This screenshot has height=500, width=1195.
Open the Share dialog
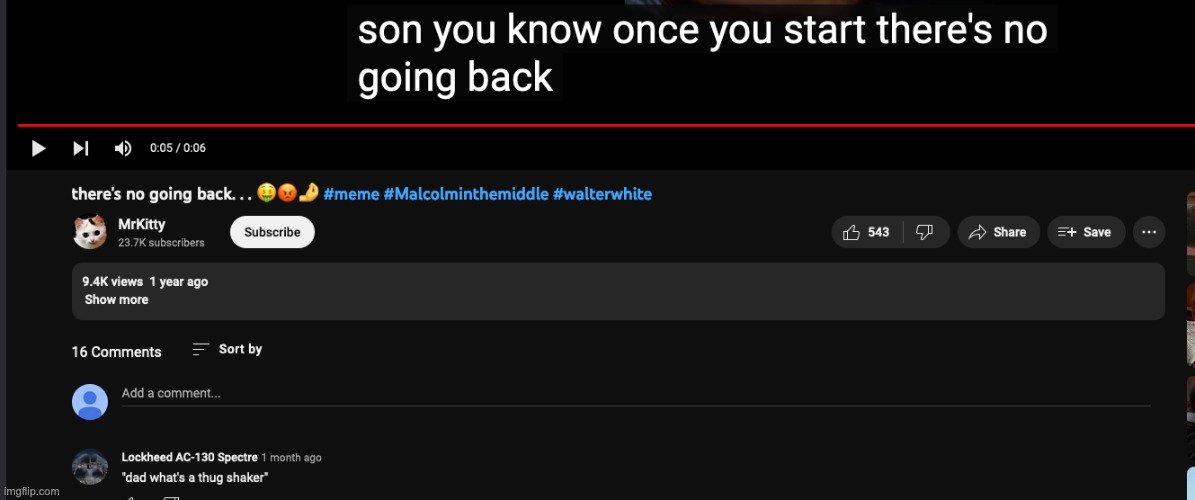tap(998, 232)
